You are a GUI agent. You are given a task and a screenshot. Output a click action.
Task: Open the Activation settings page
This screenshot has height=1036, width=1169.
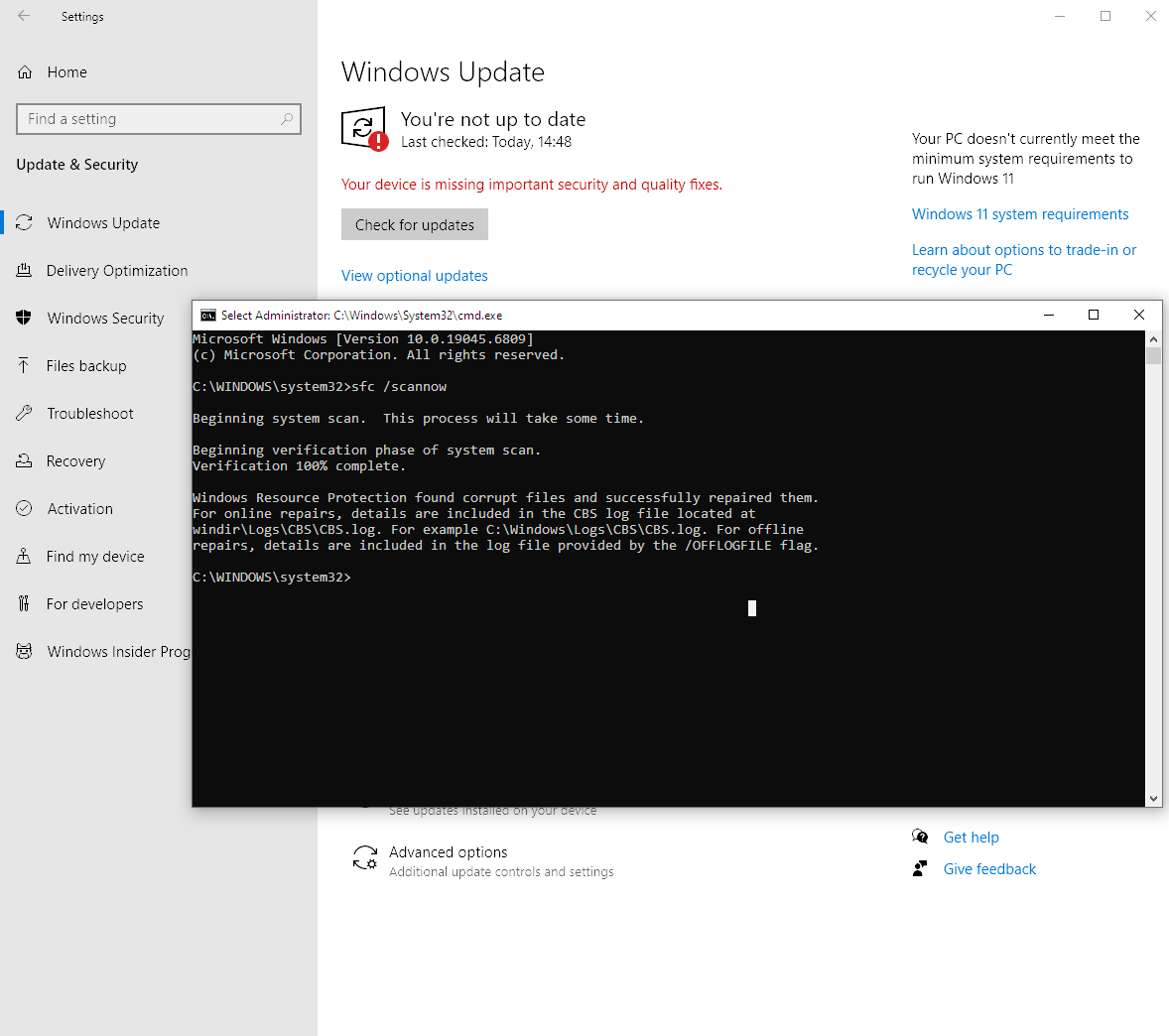tap(79, 509)
